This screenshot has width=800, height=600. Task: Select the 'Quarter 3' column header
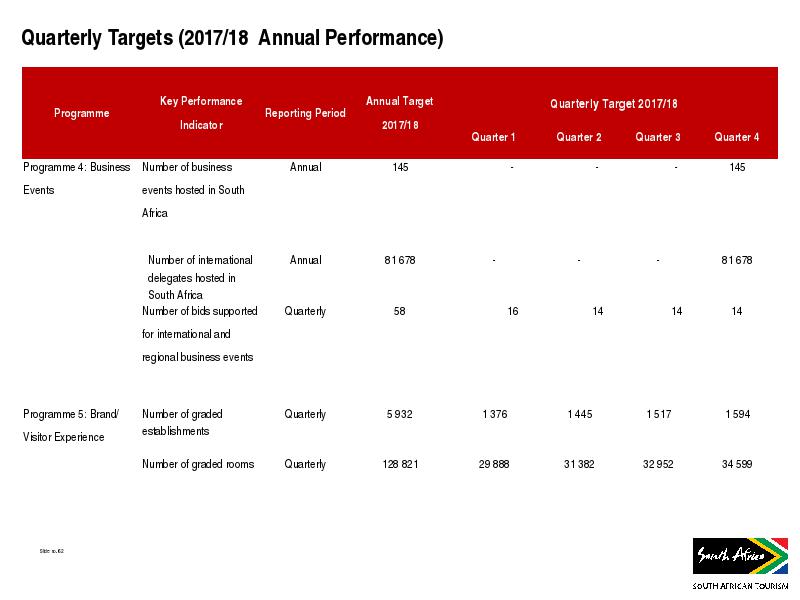pyautogui.click(x=658, y=137)
